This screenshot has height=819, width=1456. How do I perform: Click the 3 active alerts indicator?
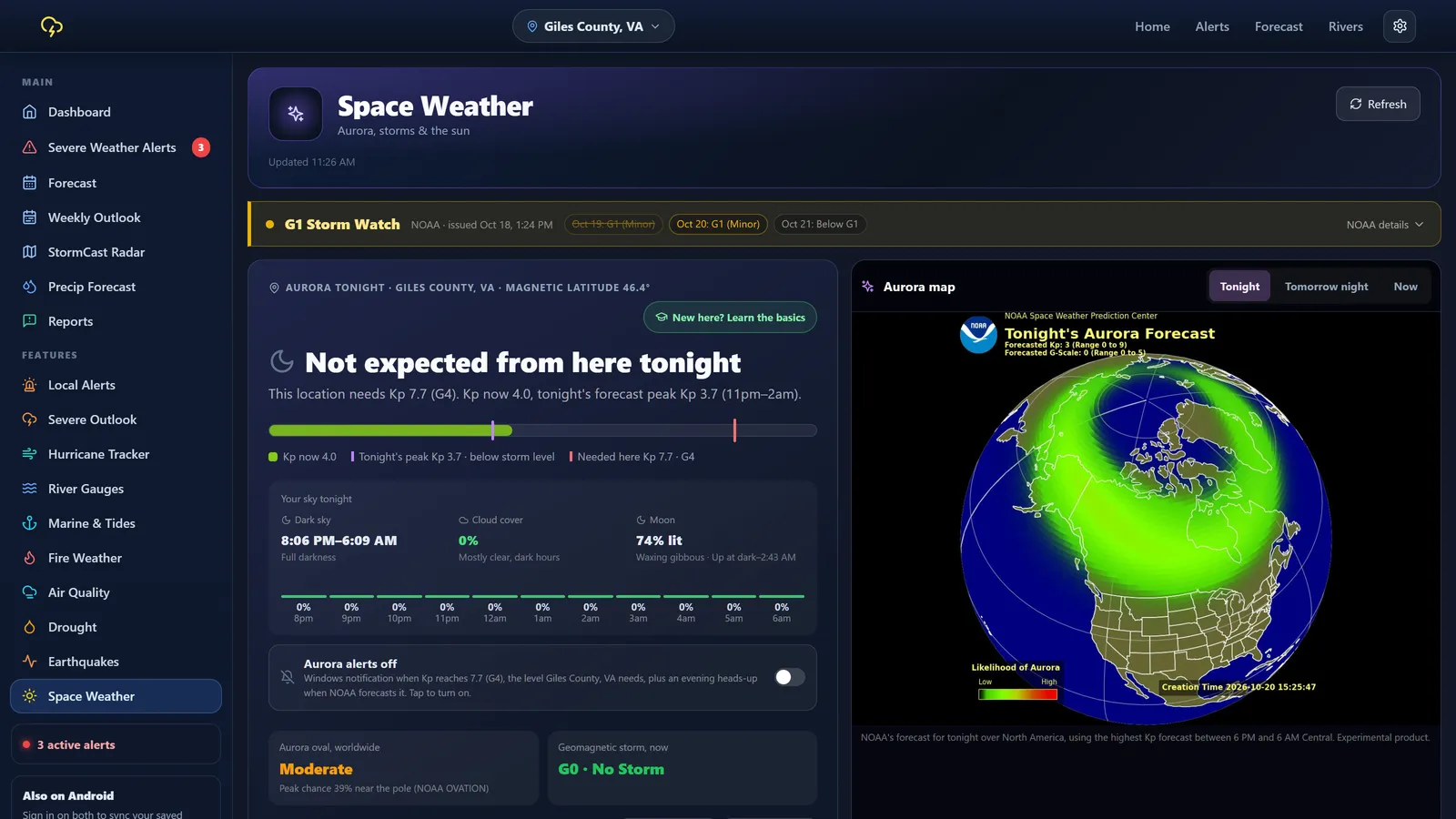click(116, 744)
